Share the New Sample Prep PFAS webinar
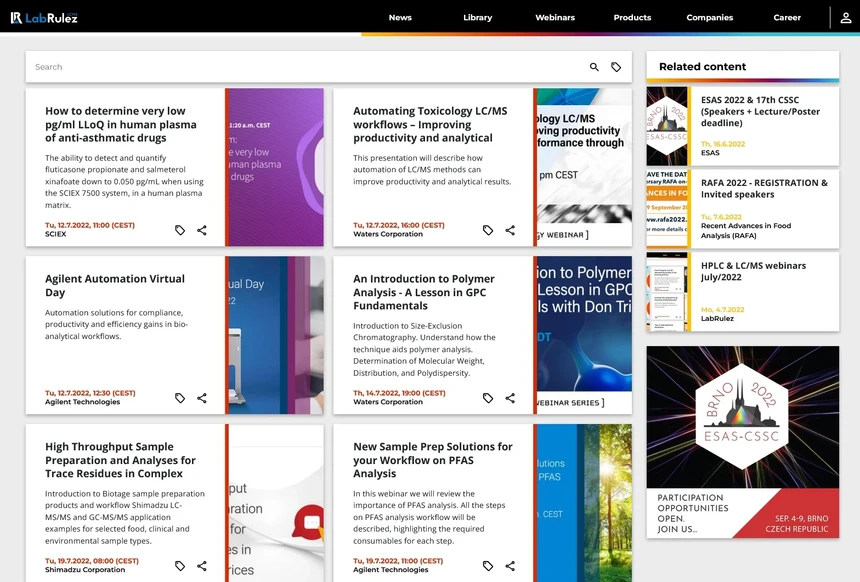This screenshot has width=860, height=582. (510, 566)
